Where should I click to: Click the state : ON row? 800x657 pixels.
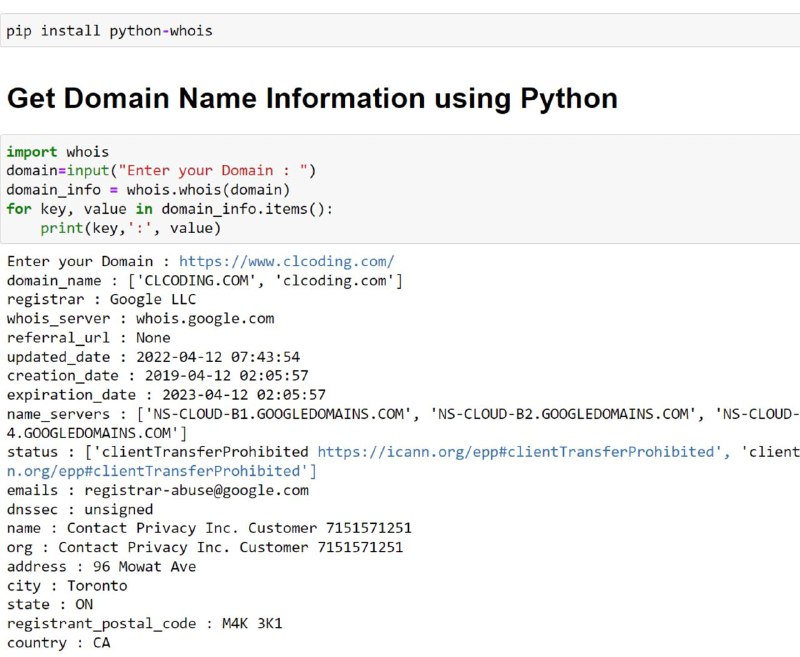coord(49,604)
